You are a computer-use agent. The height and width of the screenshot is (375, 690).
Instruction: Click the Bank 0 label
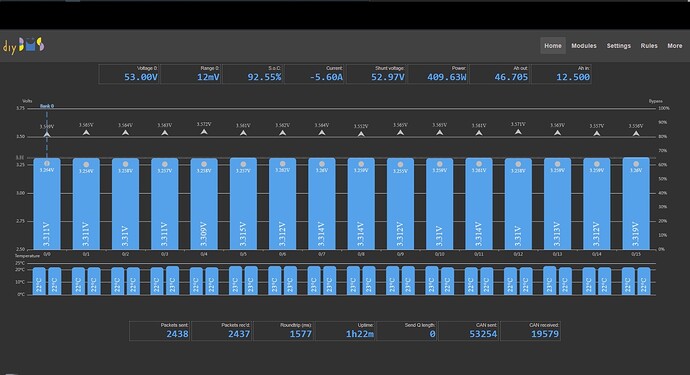[x=47, y=106]
